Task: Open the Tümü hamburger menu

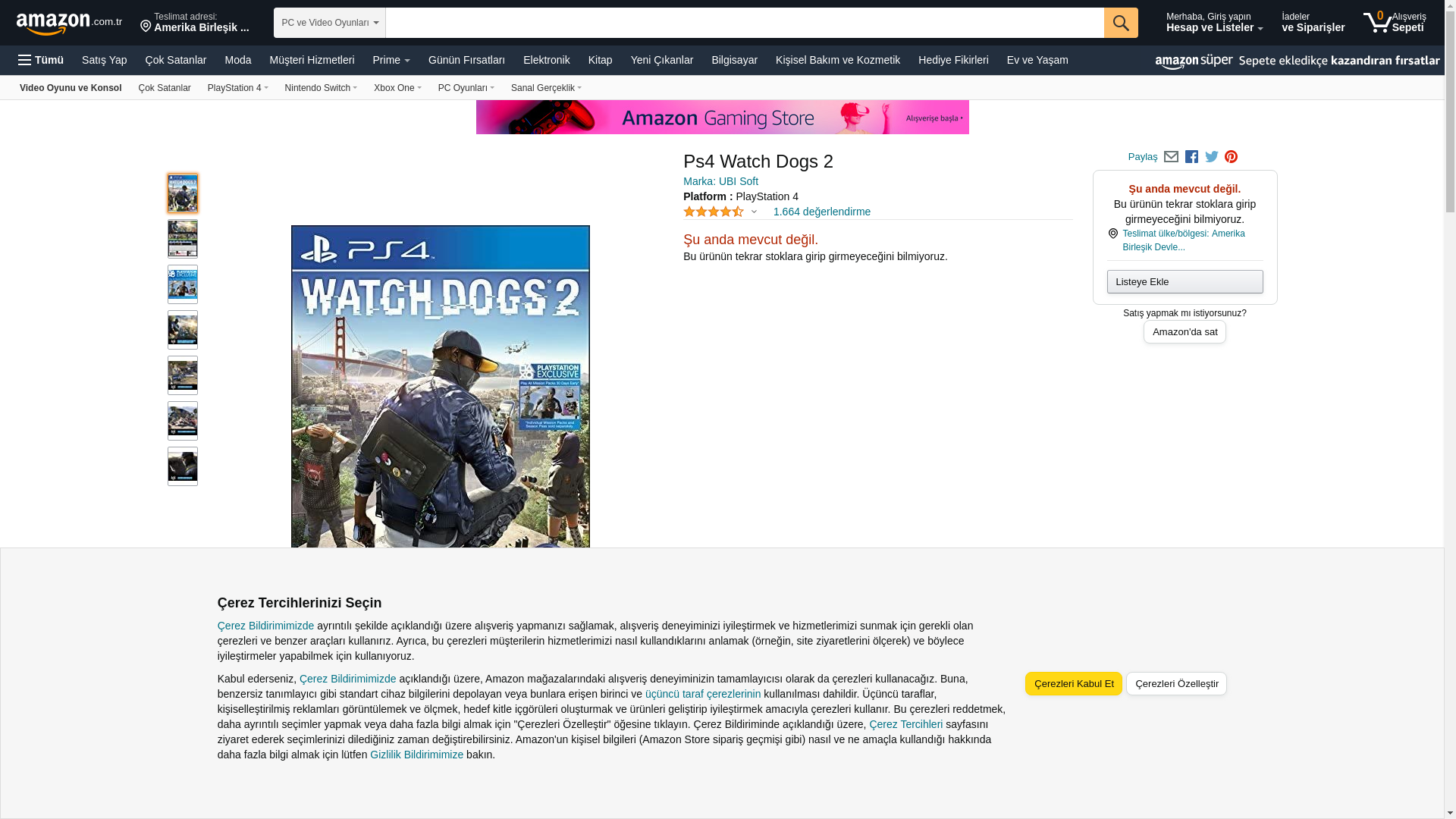Action: [41, 60]
